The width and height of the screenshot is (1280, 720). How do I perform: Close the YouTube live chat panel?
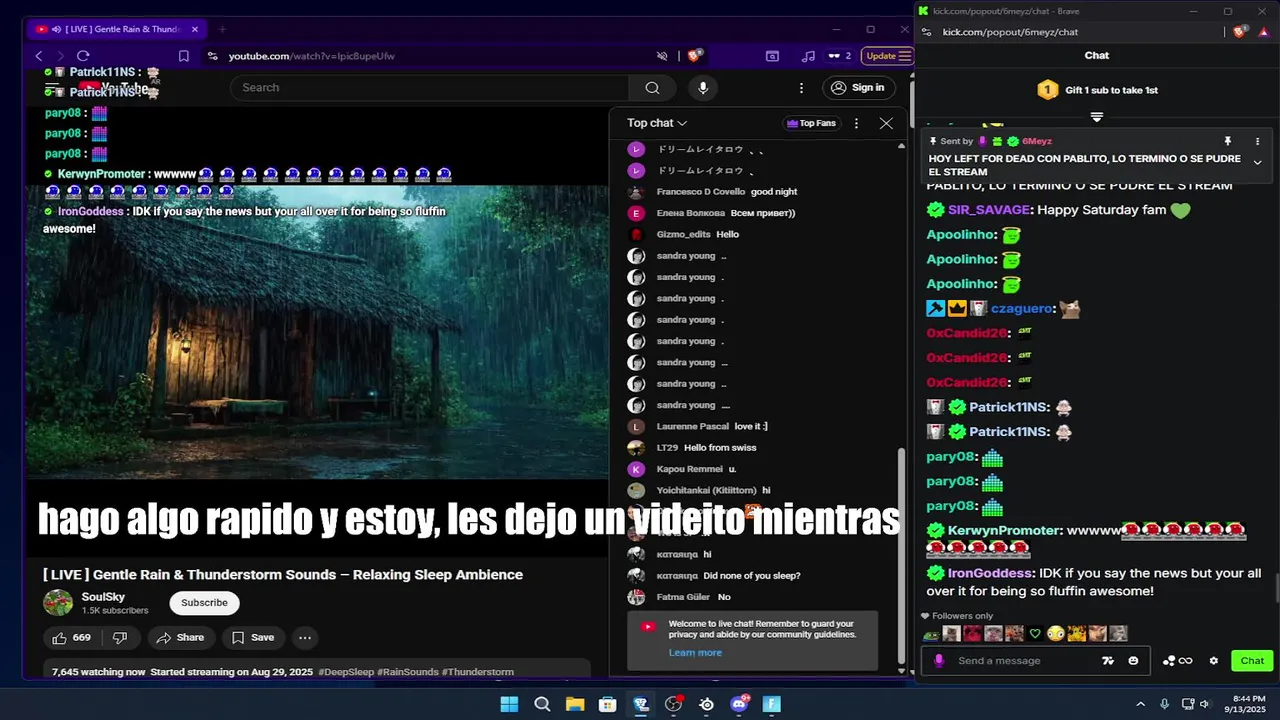click(886, 123)
